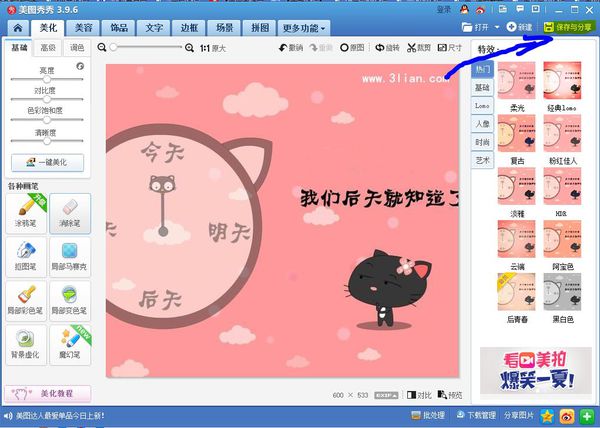
Task: Click the 旋转 rotate tool
Action: [387, 48]
